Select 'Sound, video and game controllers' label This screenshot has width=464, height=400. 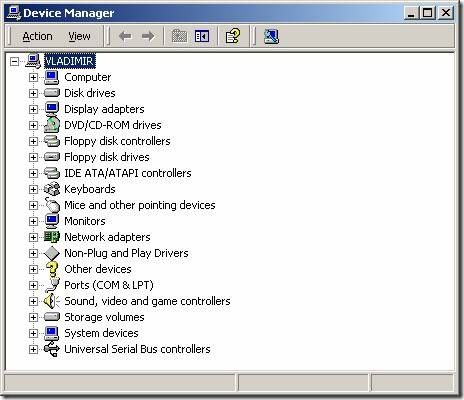click(x=147, y=301)
